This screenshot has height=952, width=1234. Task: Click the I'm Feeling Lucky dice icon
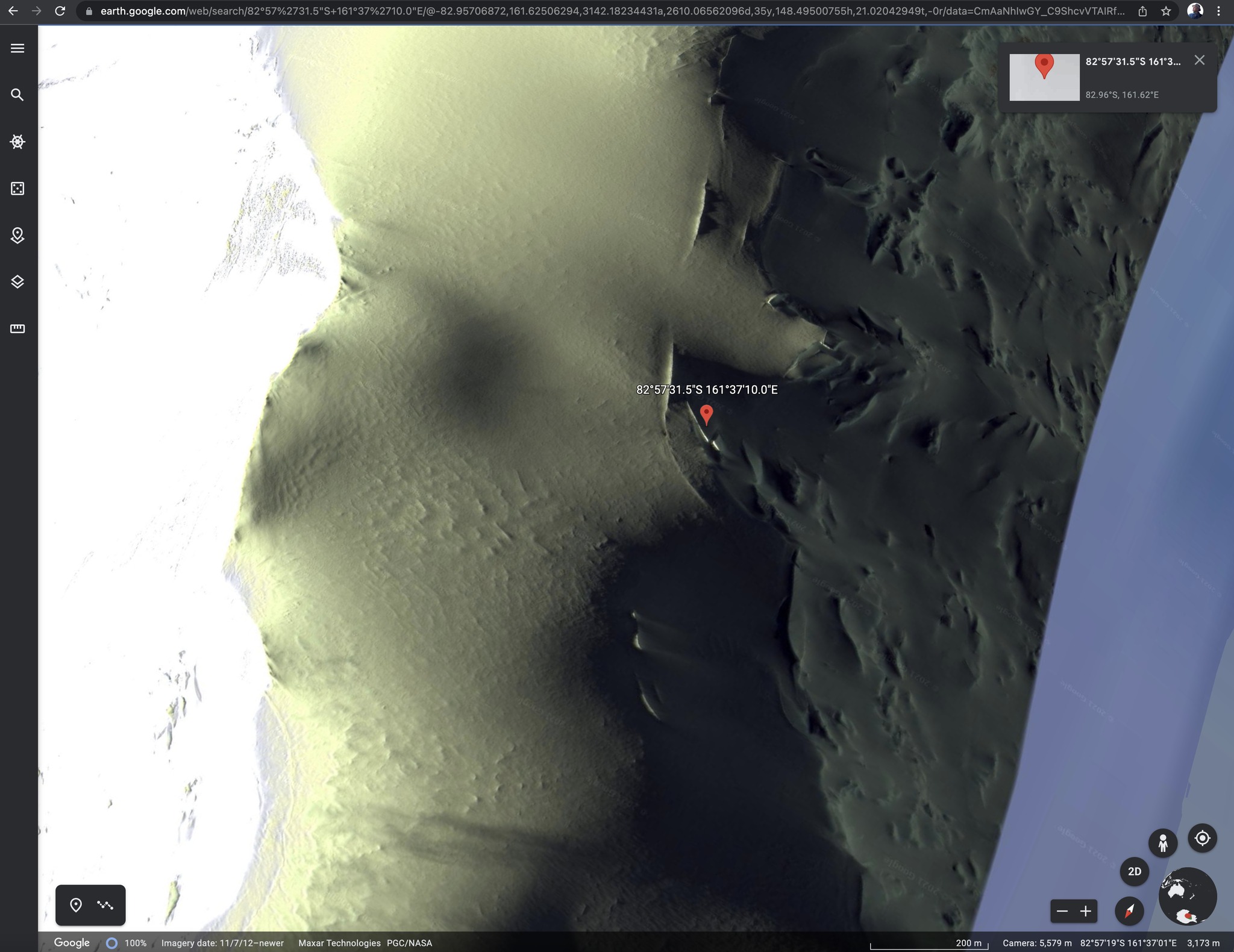[x=17, y=189]
